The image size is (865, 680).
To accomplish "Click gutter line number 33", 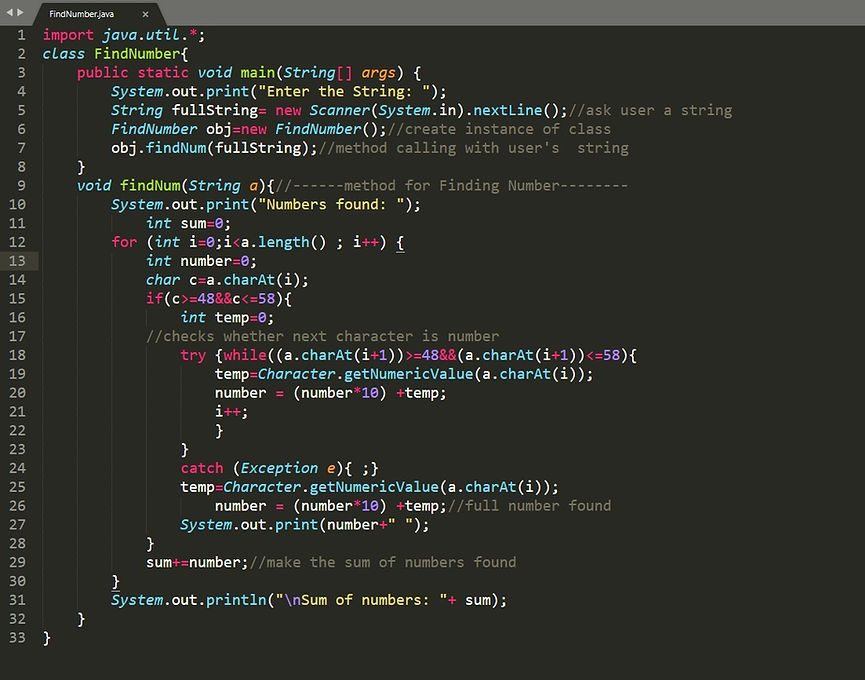I will point(17,638).
